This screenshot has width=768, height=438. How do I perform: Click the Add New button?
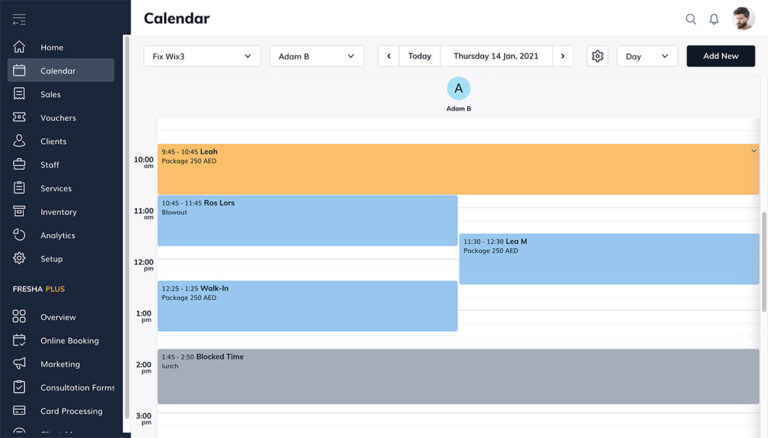click(720, 57)
